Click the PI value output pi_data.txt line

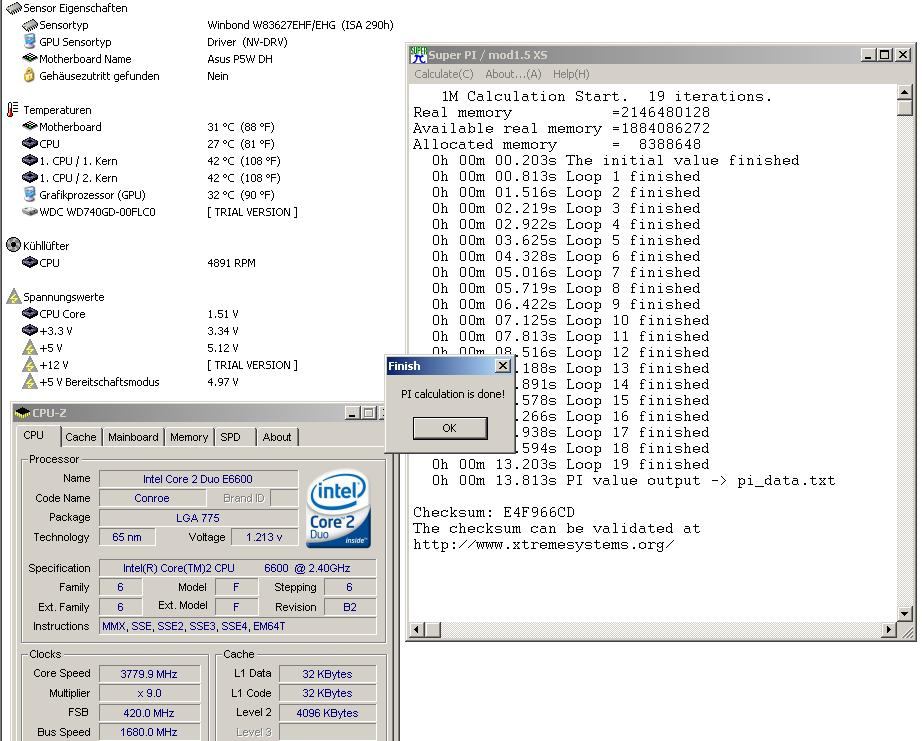tap(633, 480)
